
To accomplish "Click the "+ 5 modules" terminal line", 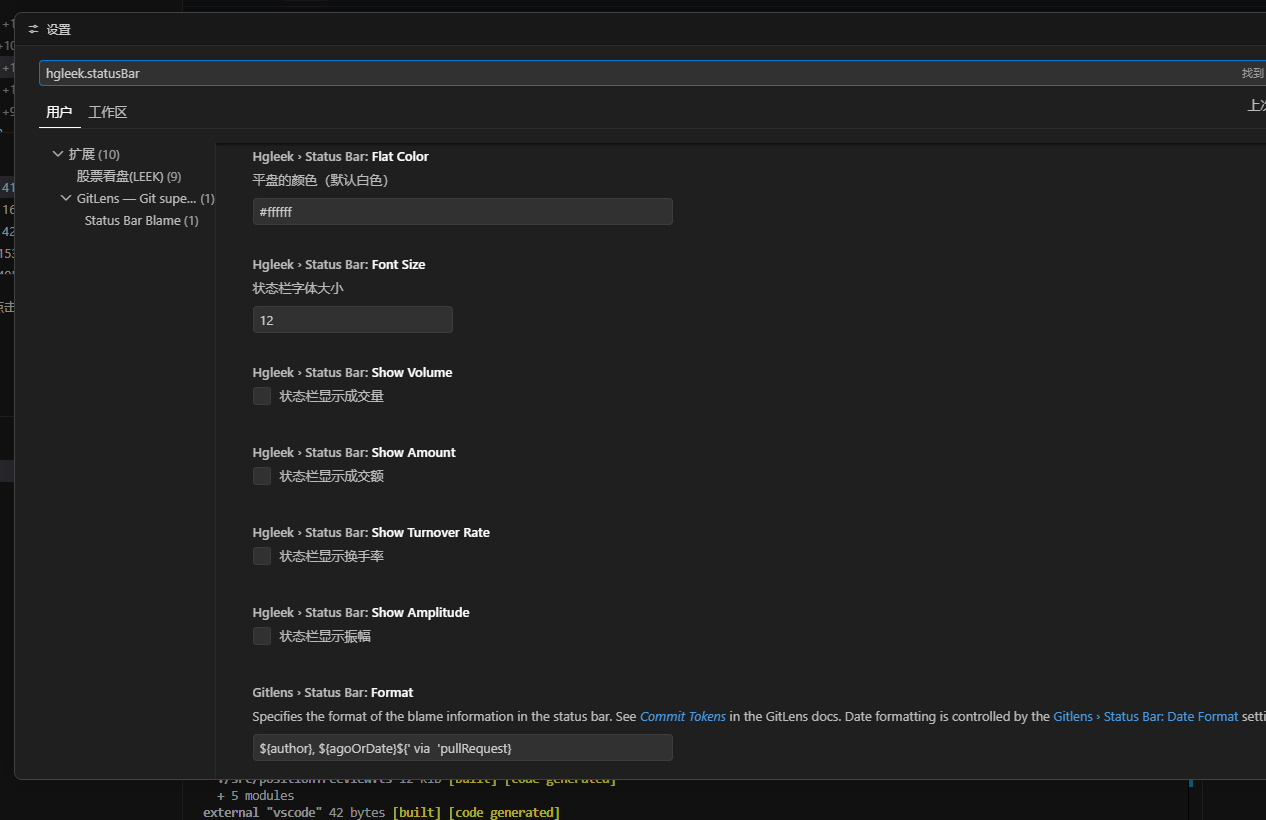I will tap(255, 796).
